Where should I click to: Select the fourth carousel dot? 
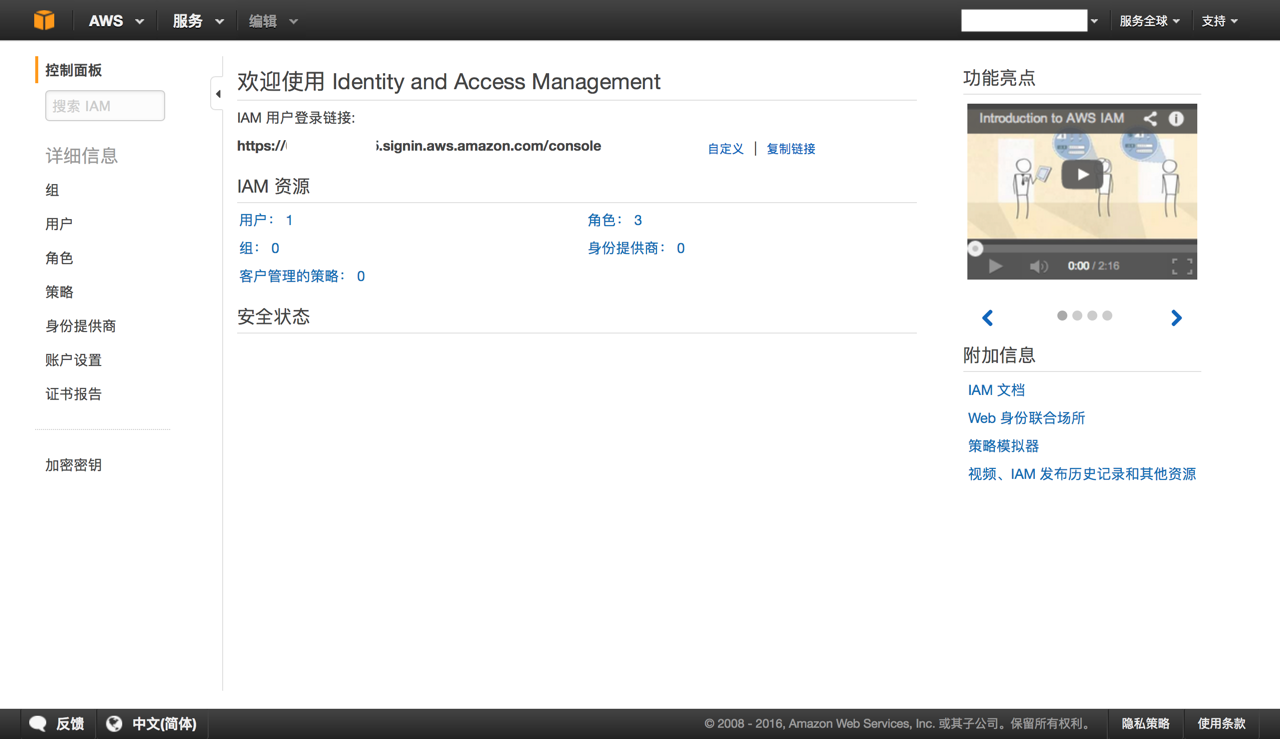point(1107,316)
